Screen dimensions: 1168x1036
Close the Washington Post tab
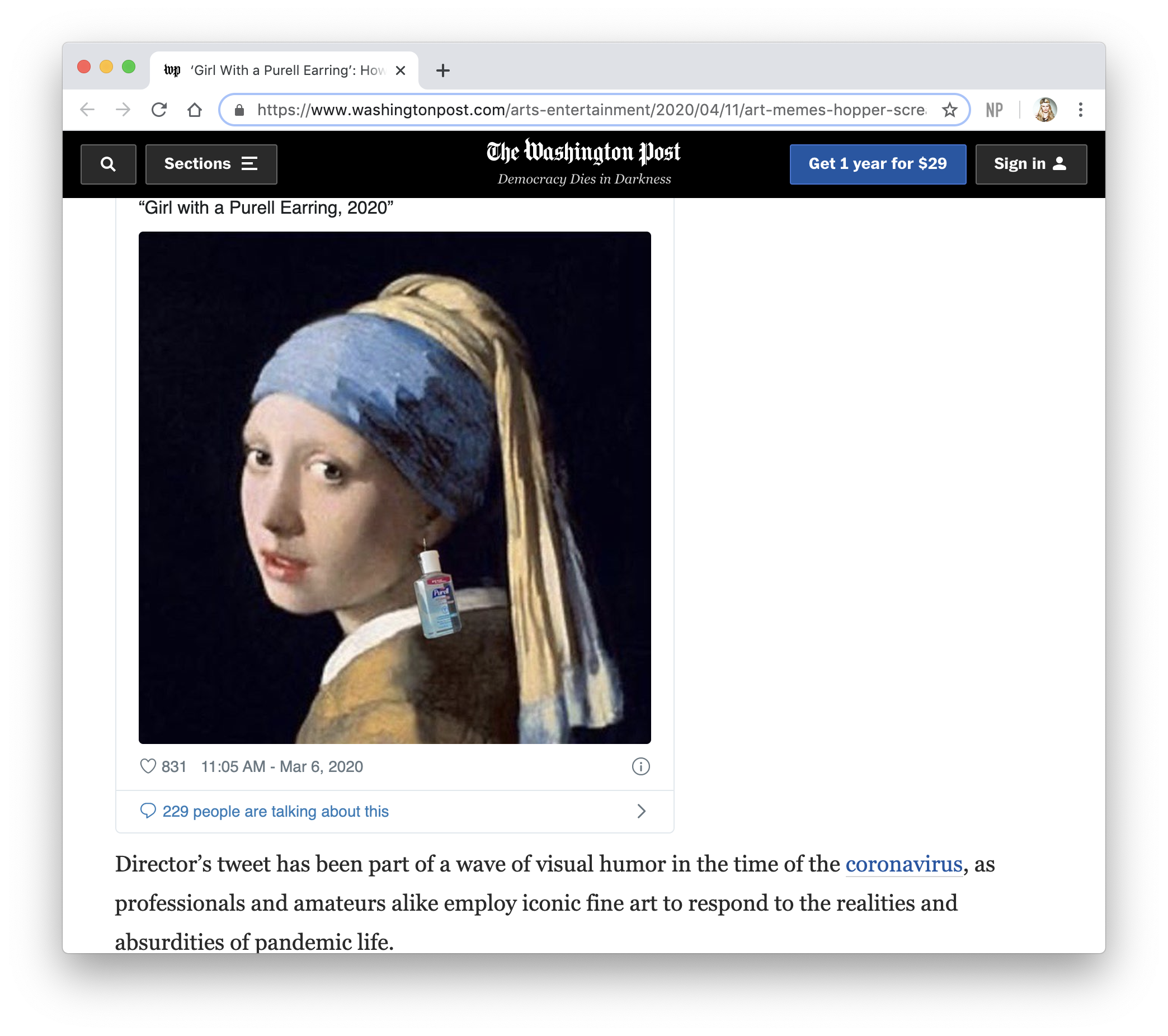pos(401,71)
